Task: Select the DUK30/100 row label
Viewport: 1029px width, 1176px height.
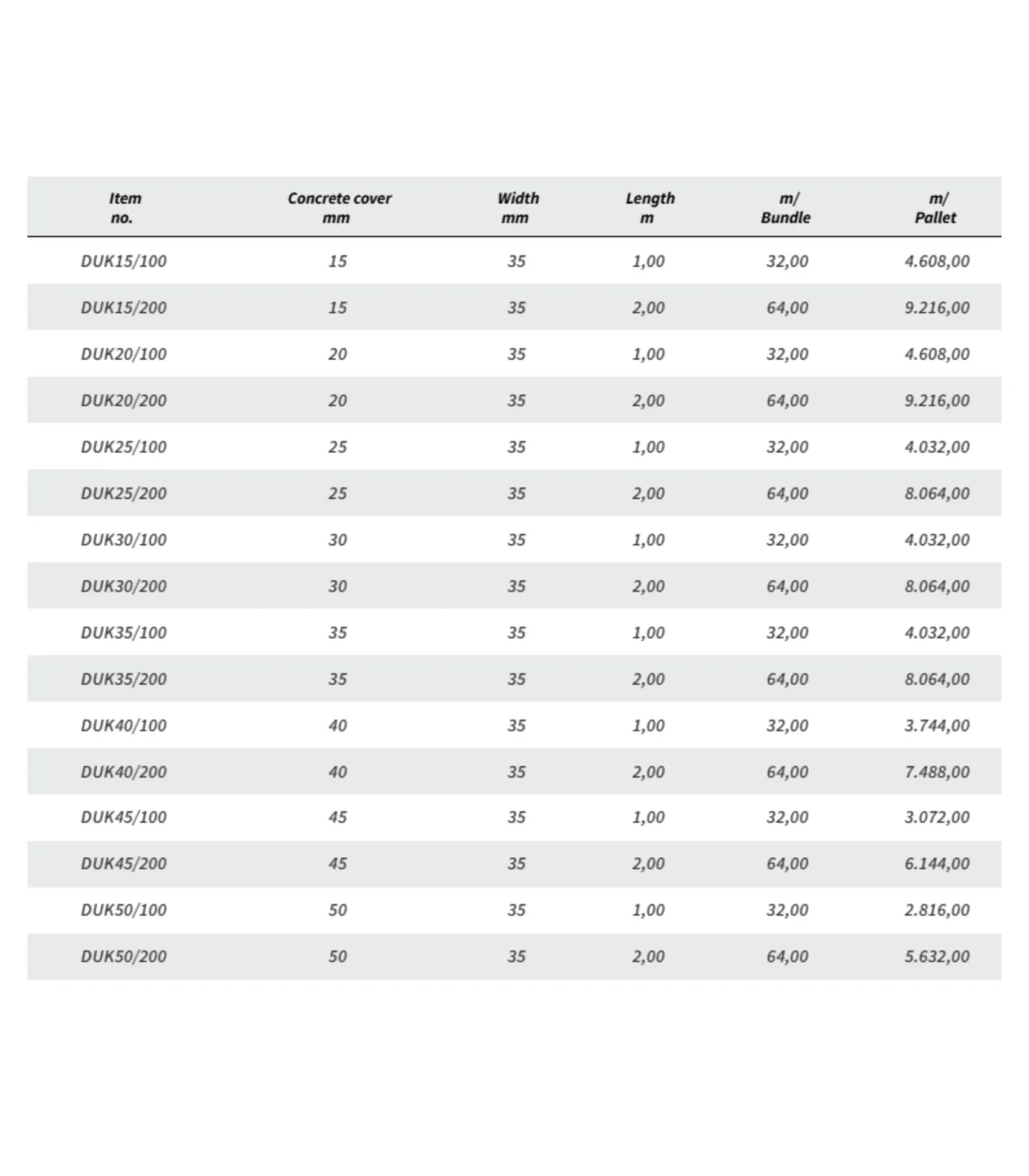Action: tap(123, 540)
